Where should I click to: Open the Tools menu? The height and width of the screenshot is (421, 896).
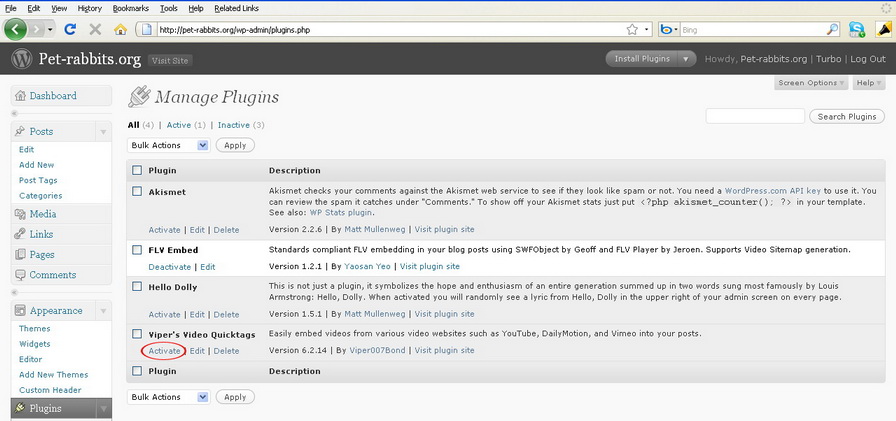tap(169, 8)
